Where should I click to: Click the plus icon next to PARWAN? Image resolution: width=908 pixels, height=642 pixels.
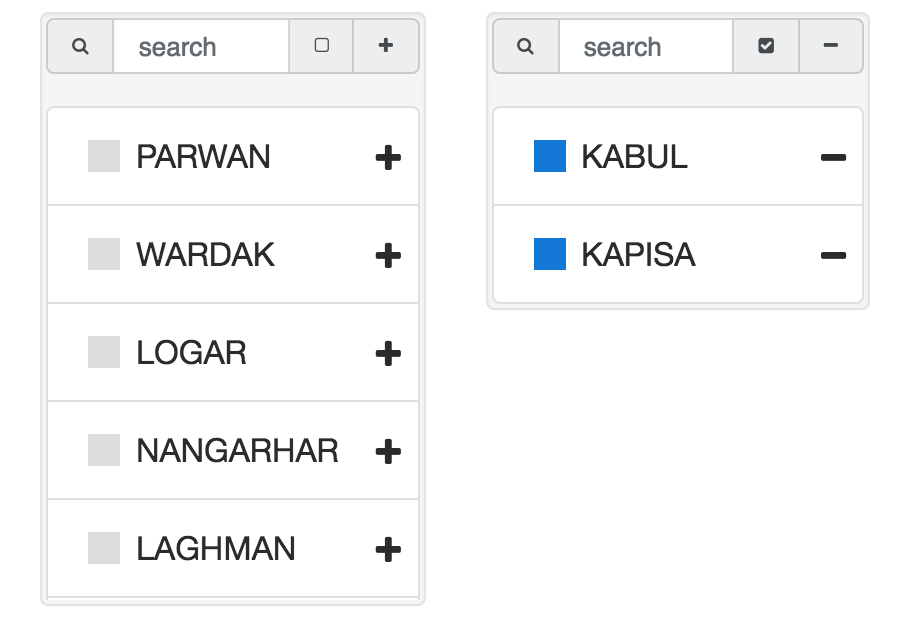[x=388, y=158]
